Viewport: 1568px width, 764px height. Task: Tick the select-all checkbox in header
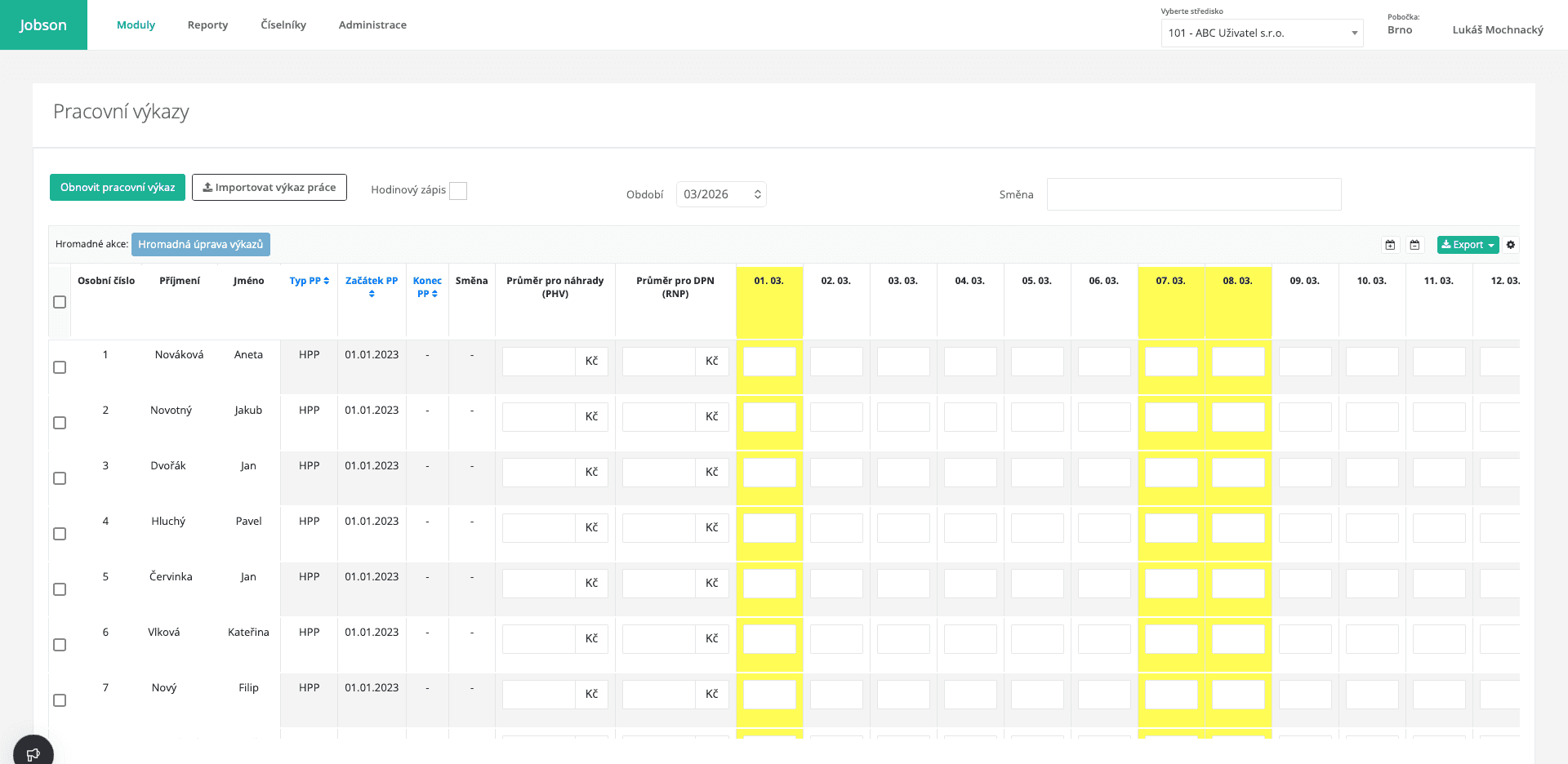click(60, 302)
